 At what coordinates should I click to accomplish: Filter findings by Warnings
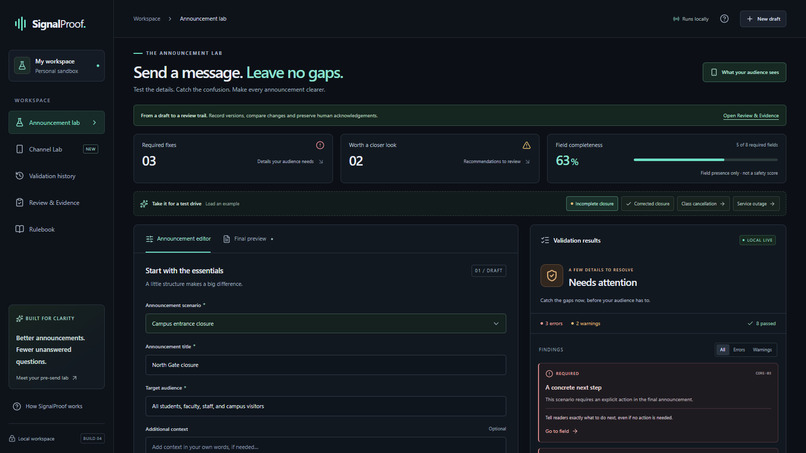click(762, 350)
